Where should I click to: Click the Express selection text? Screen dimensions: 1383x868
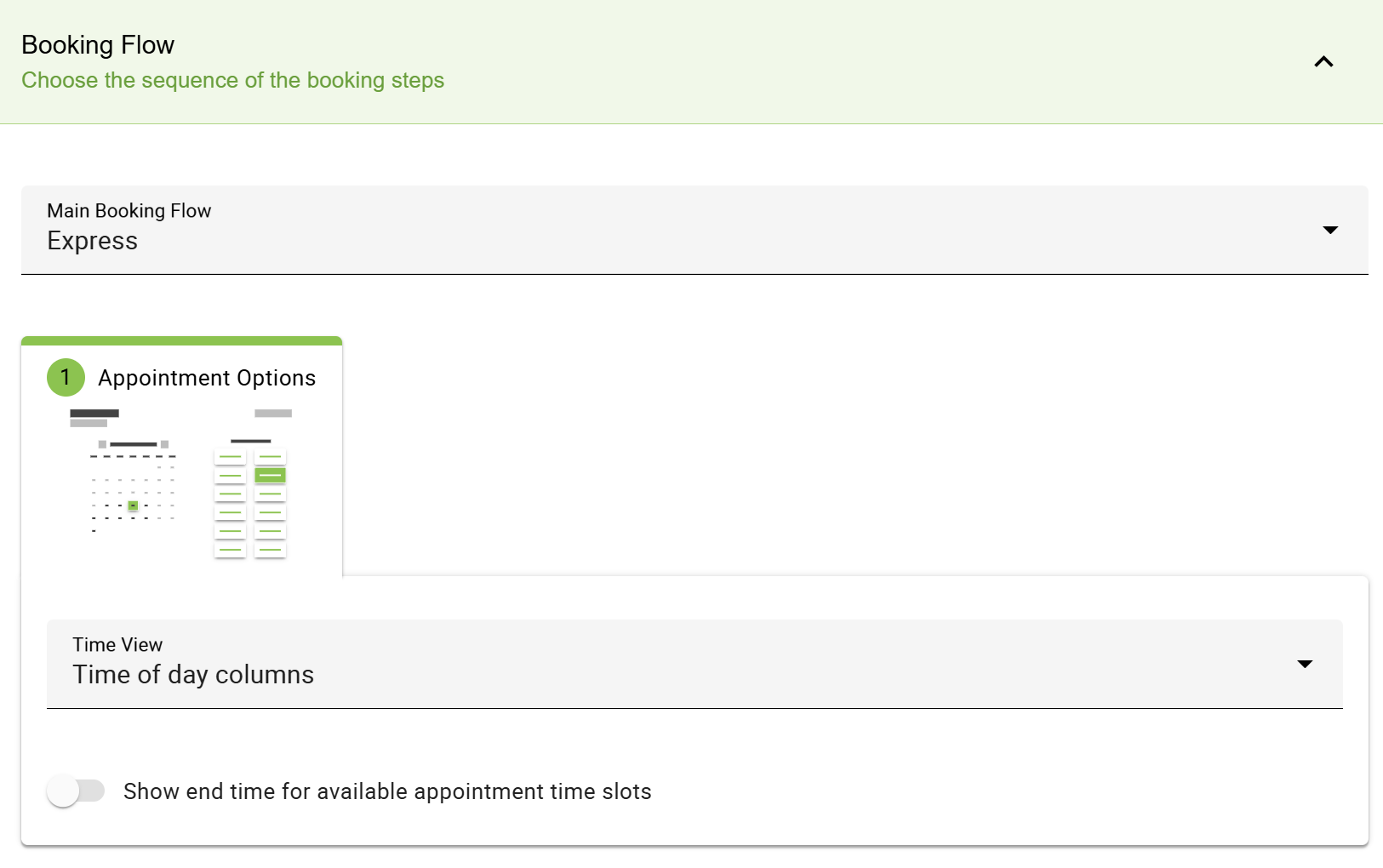[x=92, y=241]
